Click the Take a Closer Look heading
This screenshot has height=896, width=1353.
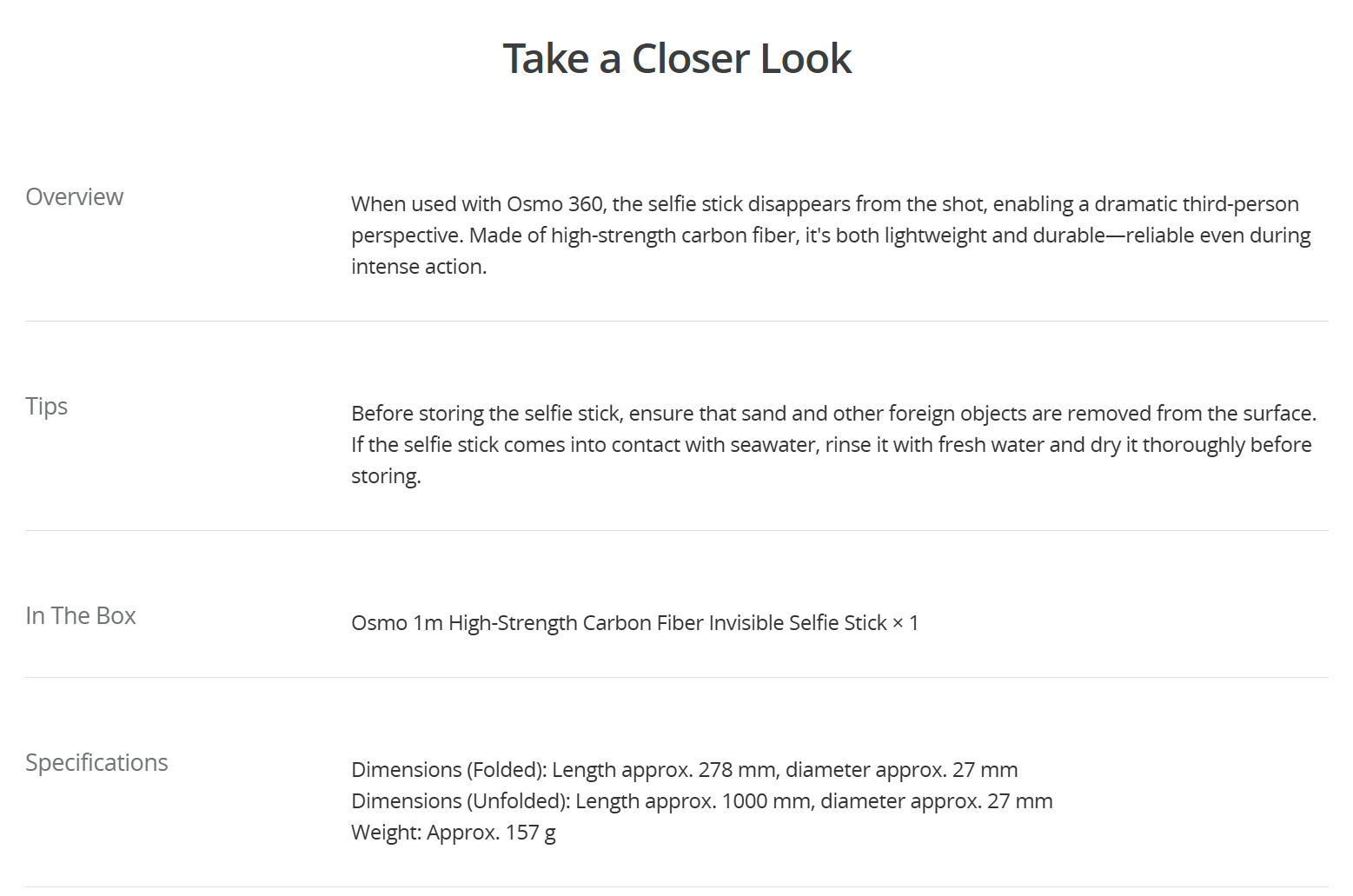pyautogui.click(x=677, y=59)
